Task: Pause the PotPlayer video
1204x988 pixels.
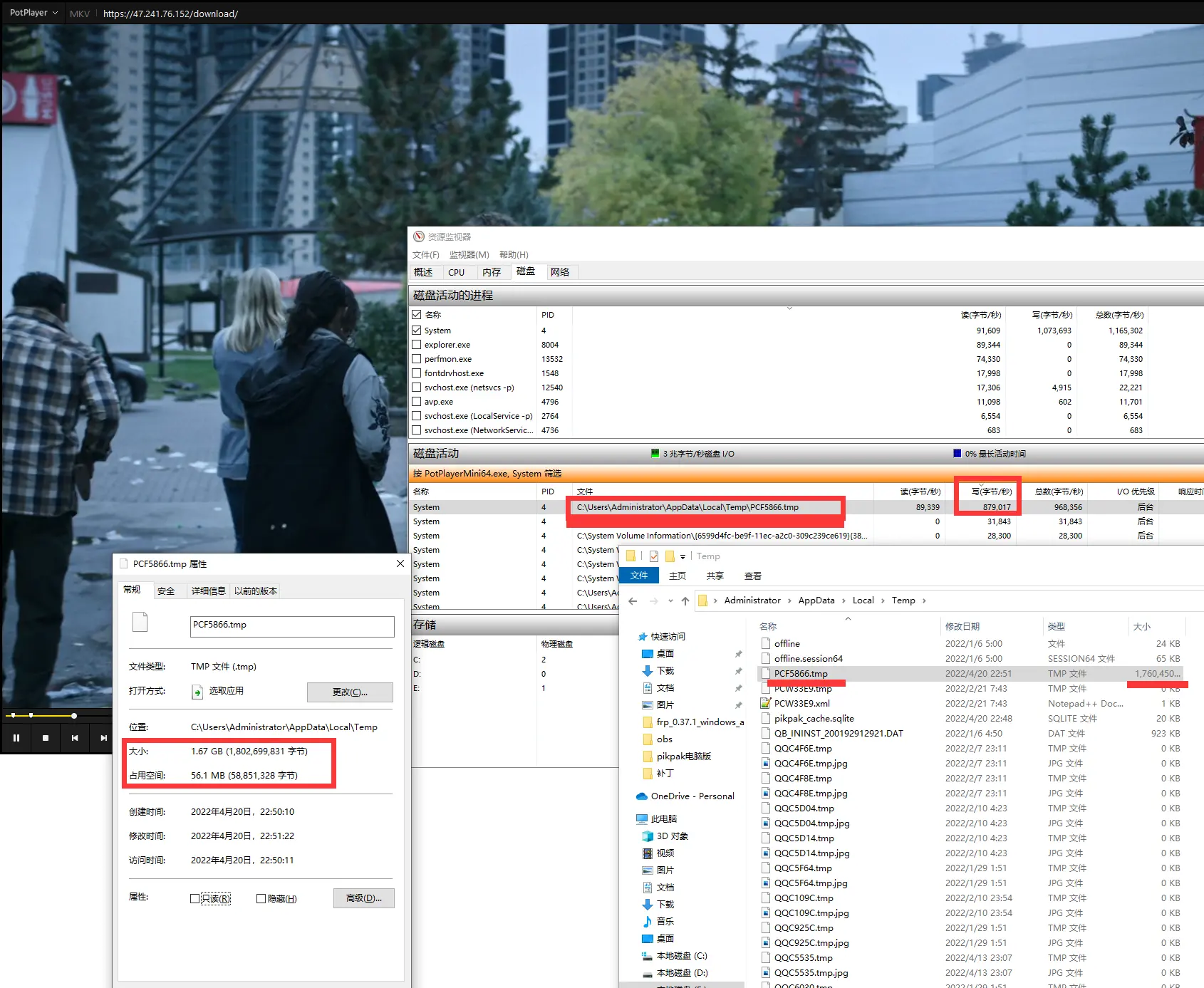Action: tap(16, 738)
